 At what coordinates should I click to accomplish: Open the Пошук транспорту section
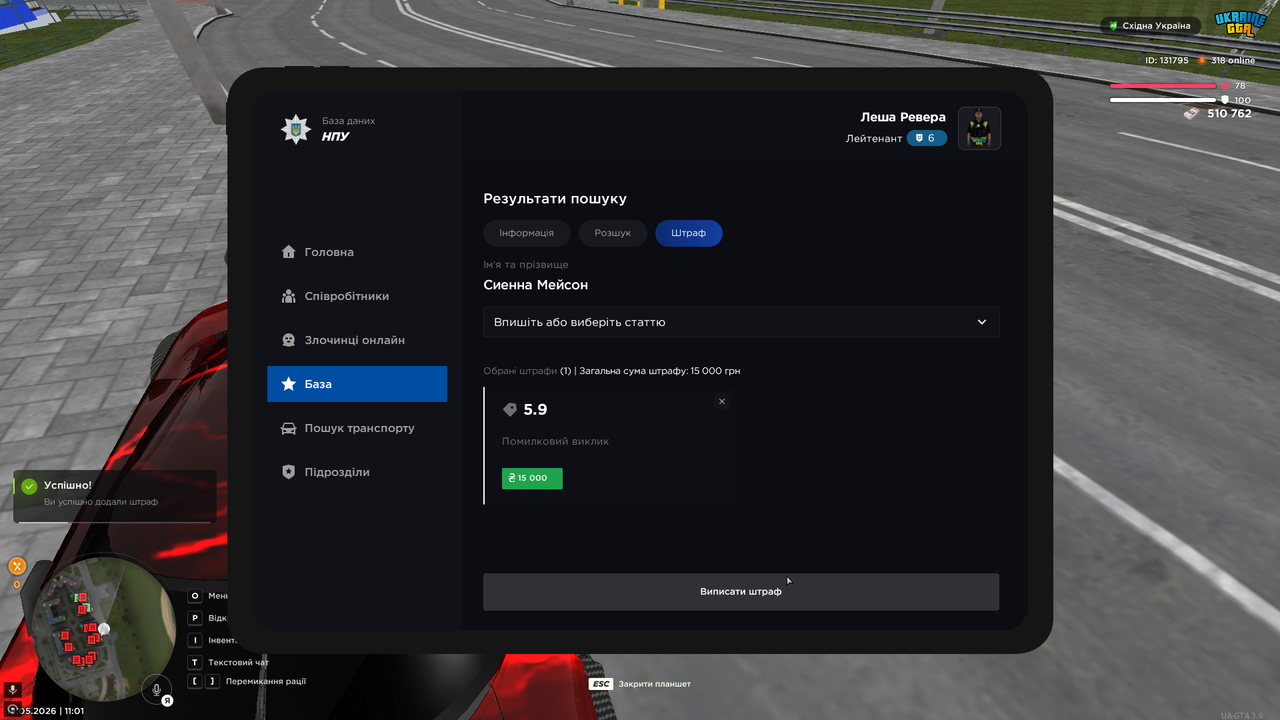pyautogui.click(x=357, y=428)
